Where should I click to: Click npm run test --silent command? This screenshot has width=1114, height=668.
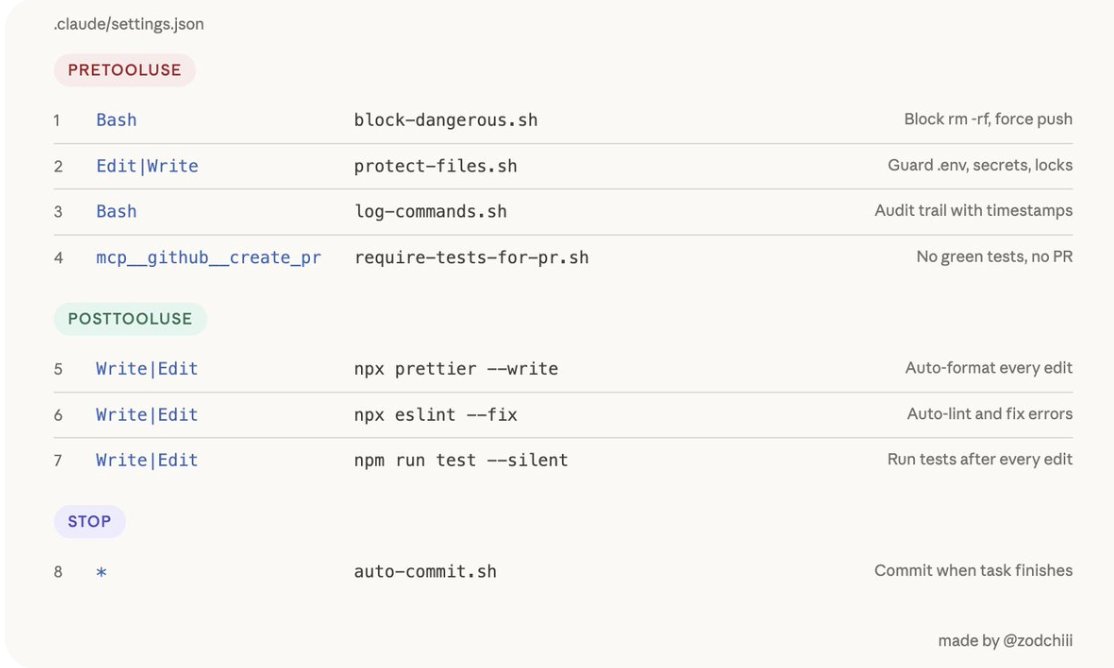tap(461, 460)
